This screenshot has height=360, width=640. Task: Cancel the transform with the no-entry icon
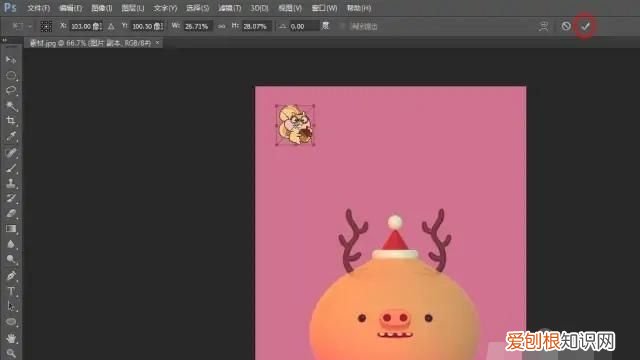point(566,26)
